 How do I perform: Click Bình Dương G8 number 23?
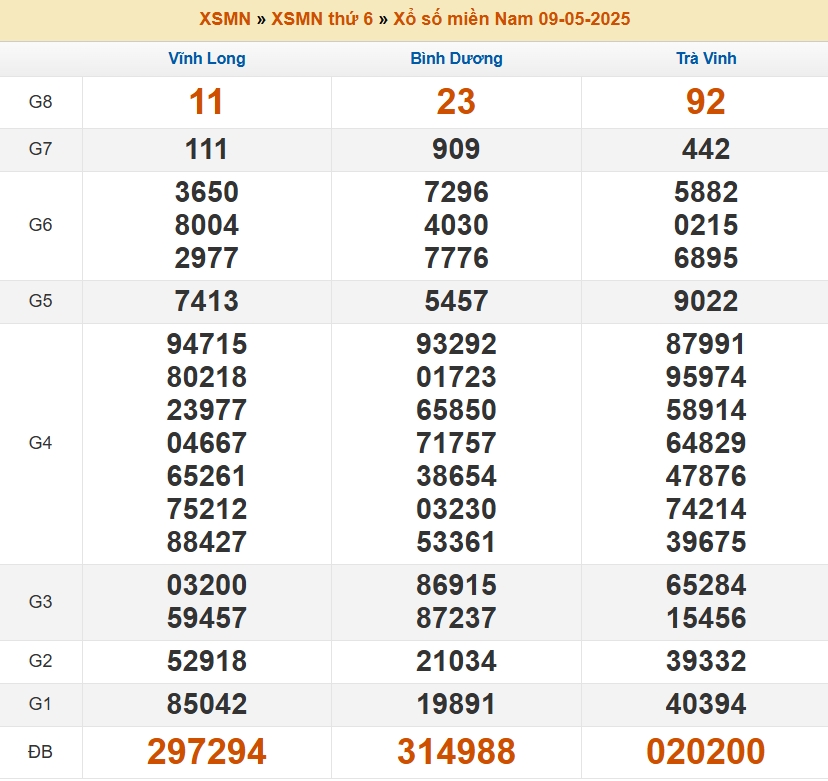[x=456, y=101]
